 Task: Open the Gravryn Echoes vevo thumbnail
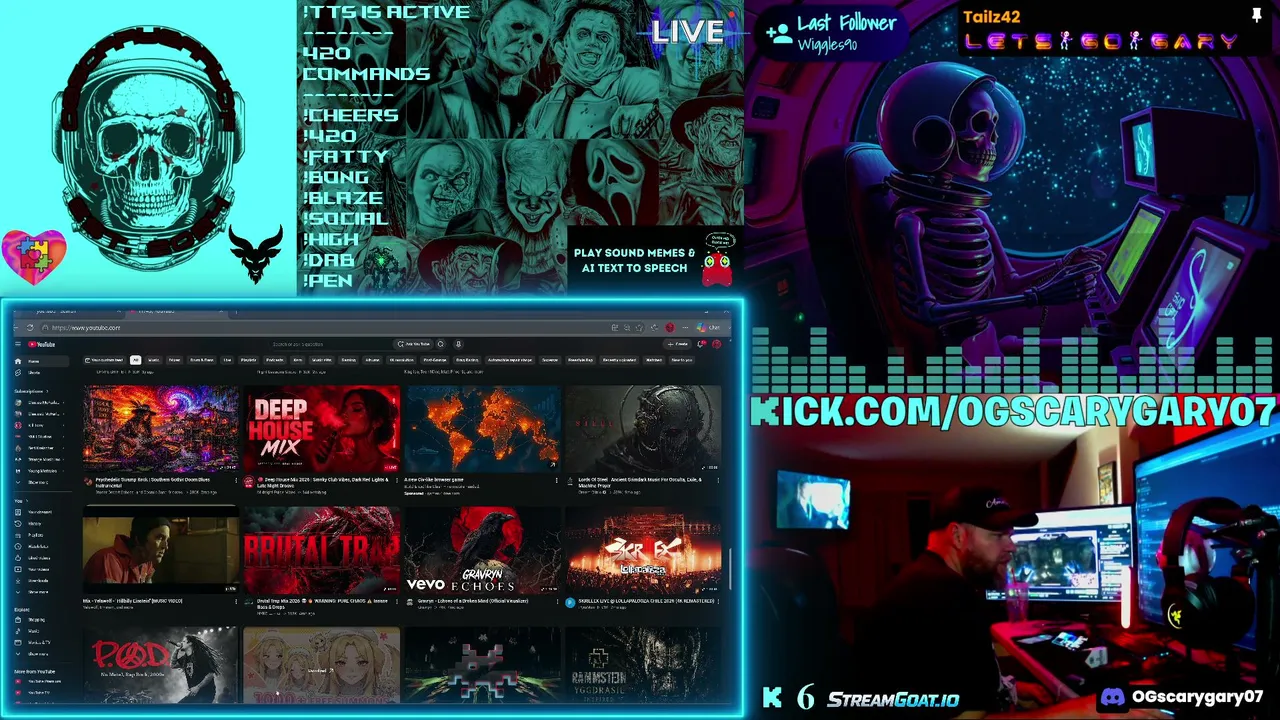[482, 549]
